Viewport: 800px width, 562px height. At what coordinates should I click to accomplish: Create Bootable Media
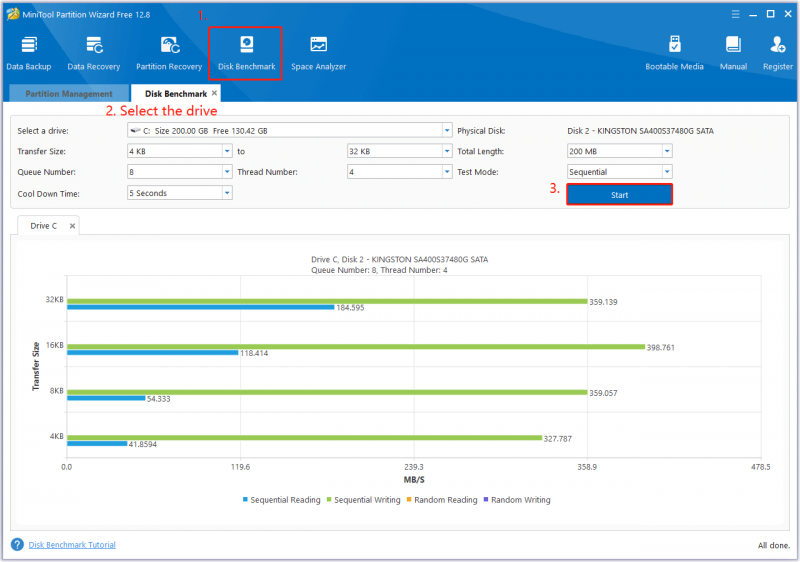point(674,53)
